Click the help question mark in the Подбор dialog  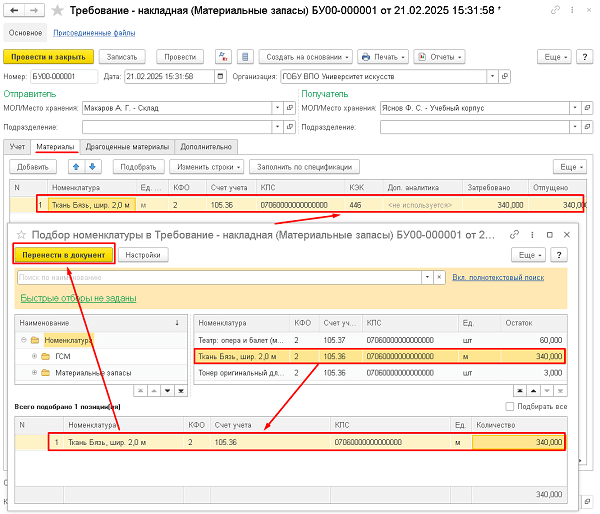click(x=560, y=255)
